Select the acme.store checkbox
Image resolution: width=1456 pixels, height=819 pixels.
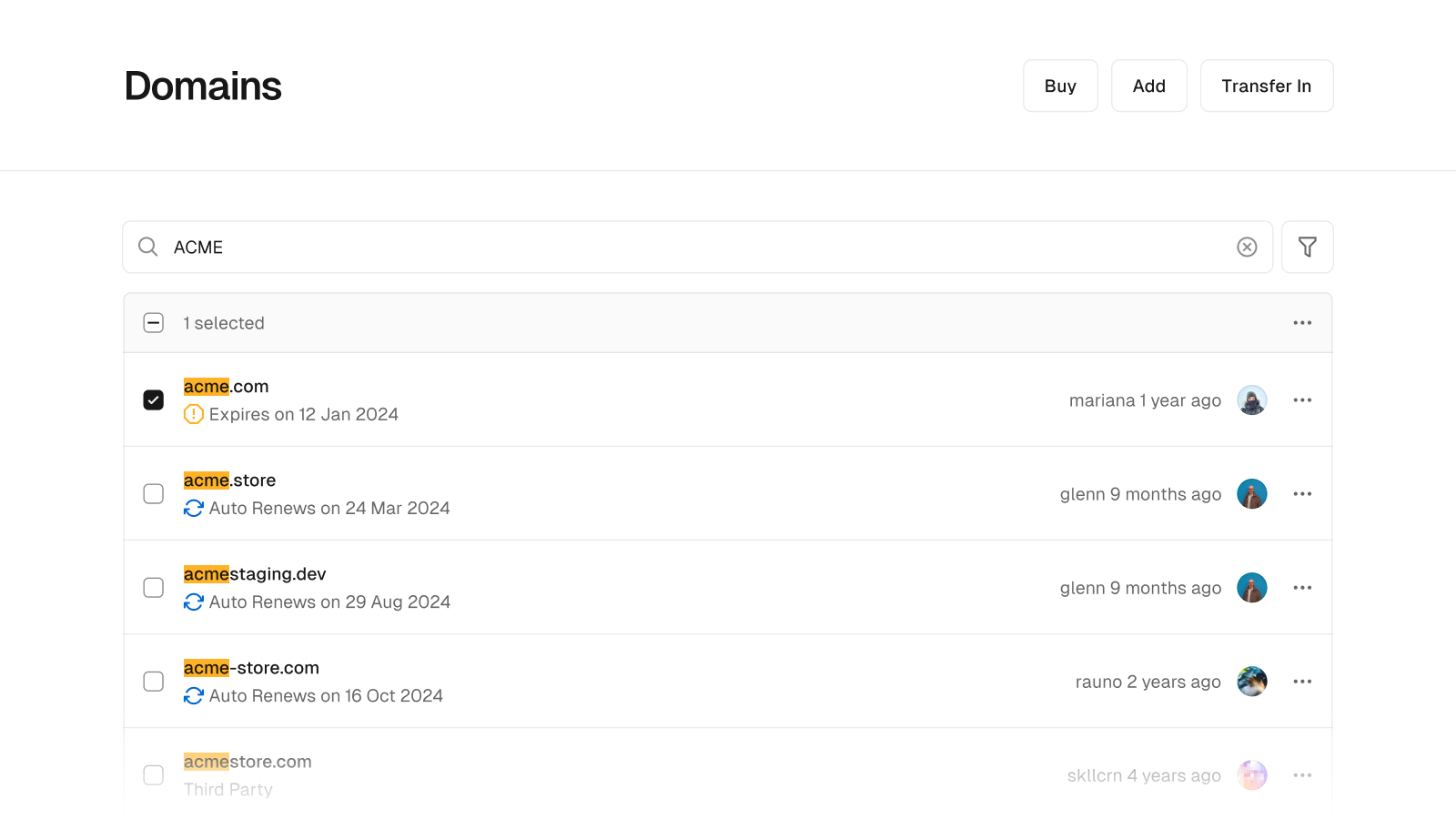[153, 493]
